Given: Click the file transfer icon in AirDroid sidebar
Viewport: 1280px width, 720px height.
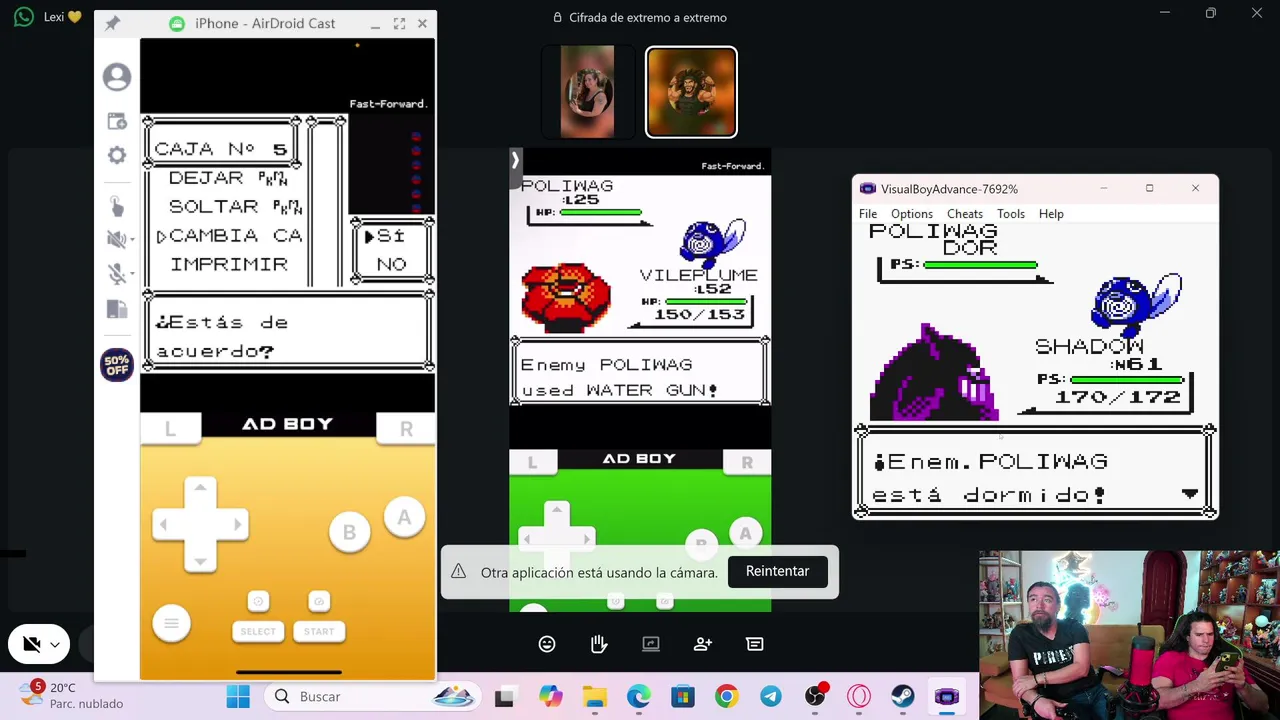Looking at the screenshot, I should 117,310.
